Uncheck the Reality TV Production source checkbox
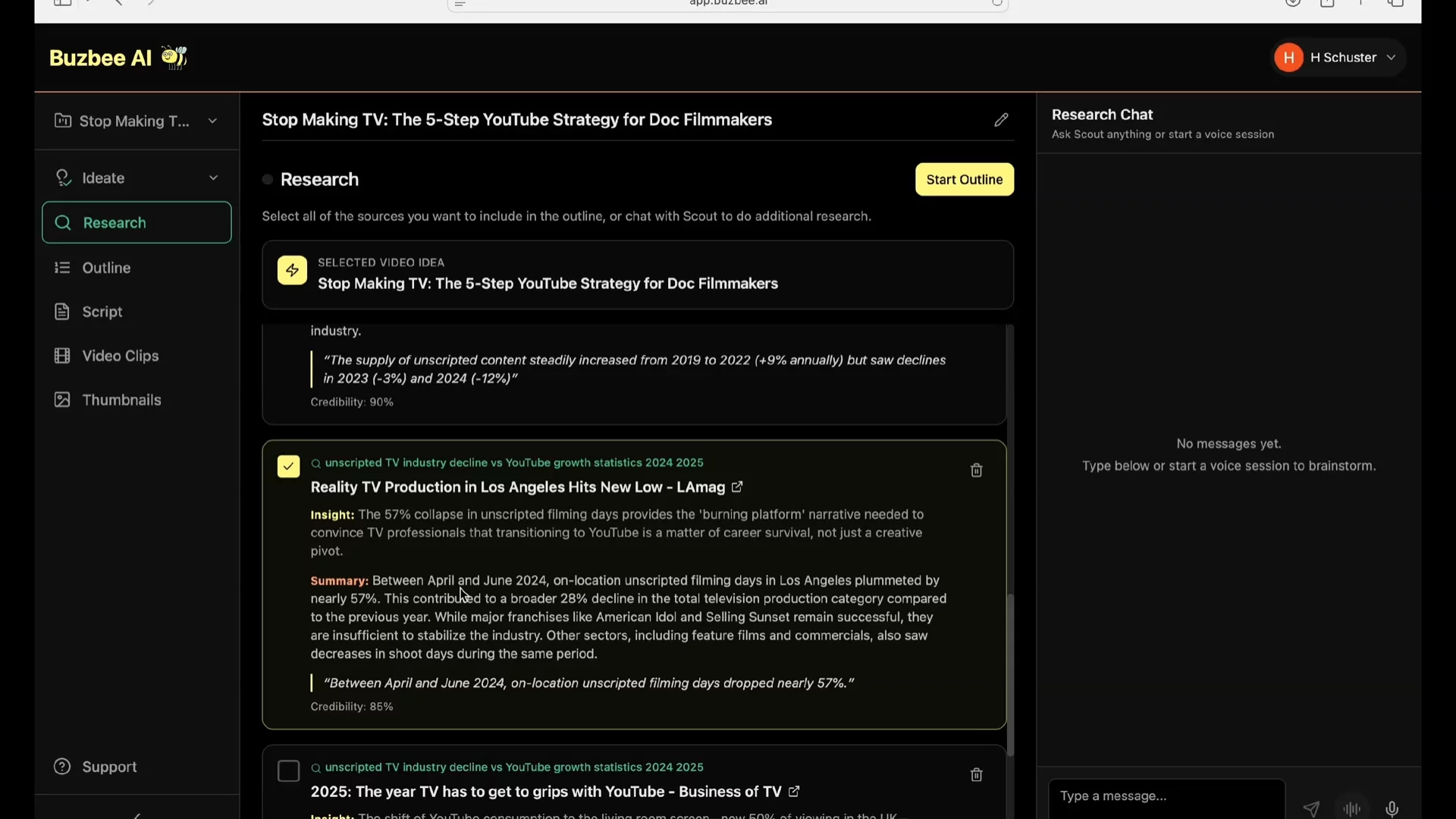The height and width of the screenshot is (819, 1456). (x=288, y=466)
